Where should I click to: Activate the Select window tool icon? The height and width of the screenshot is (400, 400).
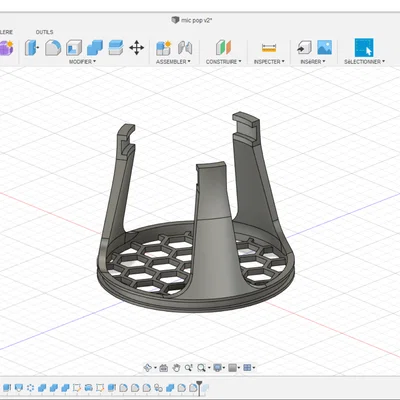[x=364, y=47]
